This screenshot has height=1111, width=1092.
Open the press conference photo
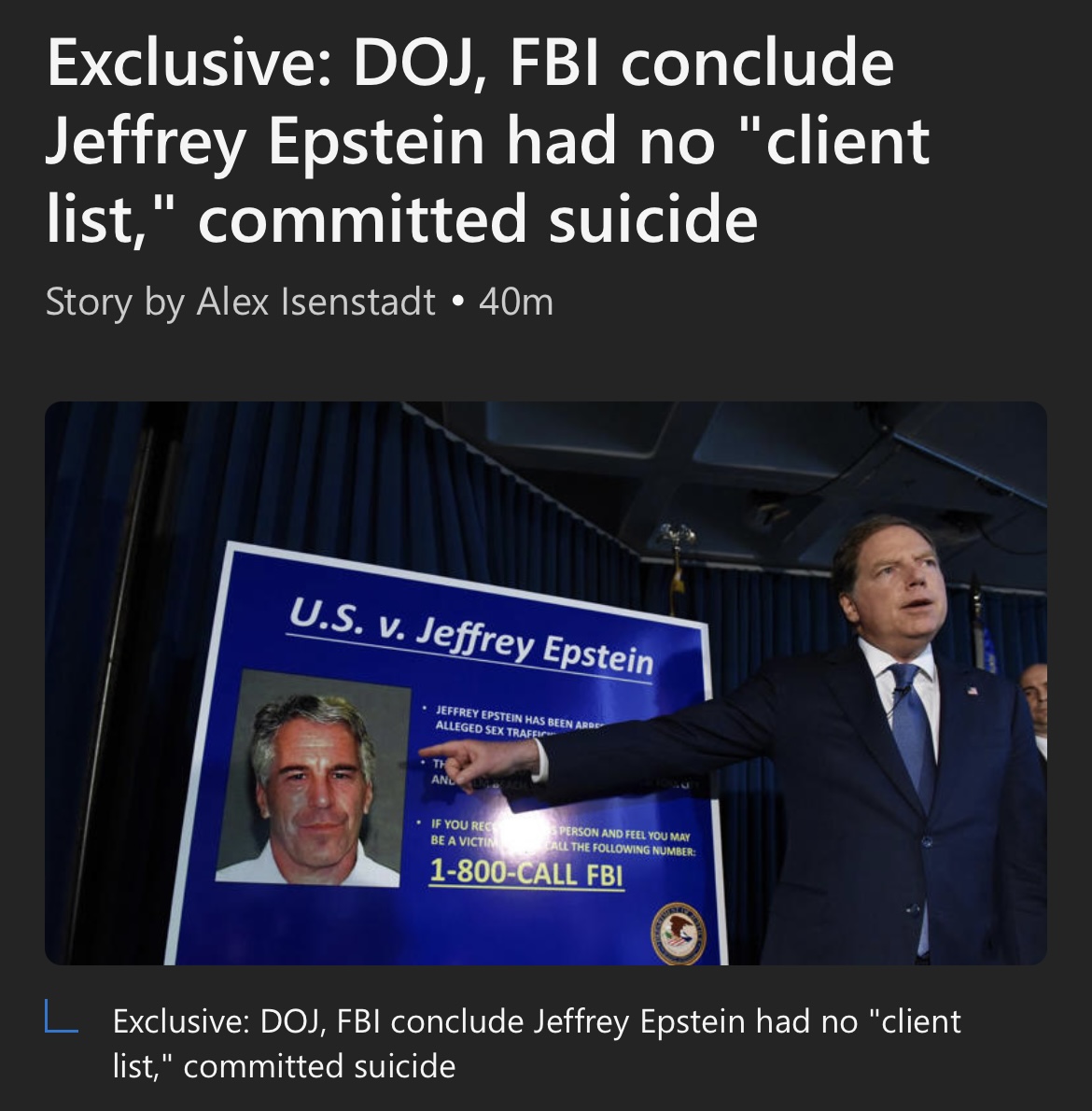click(x=546, y=683)
